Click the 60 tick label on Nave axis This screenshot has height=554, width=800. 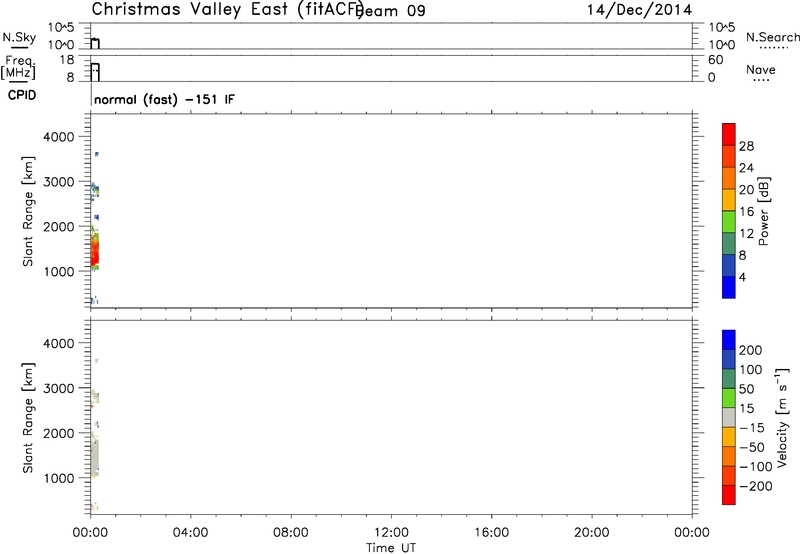pyautogui.click(x=715, y=60)
